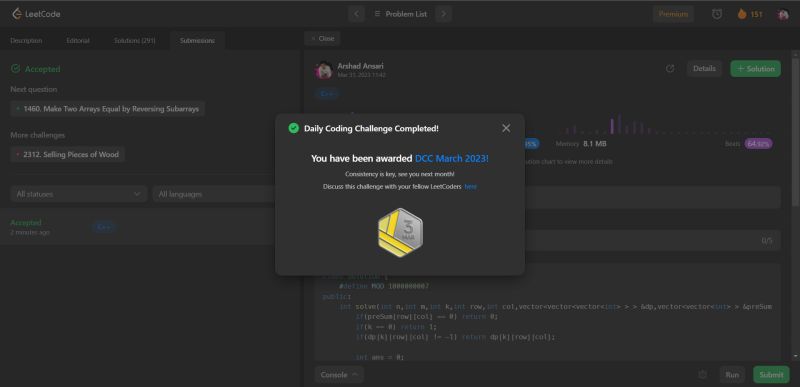800x387 pixels.
Task: Go to previous problem arrow
Action: (x=357, y=14)
